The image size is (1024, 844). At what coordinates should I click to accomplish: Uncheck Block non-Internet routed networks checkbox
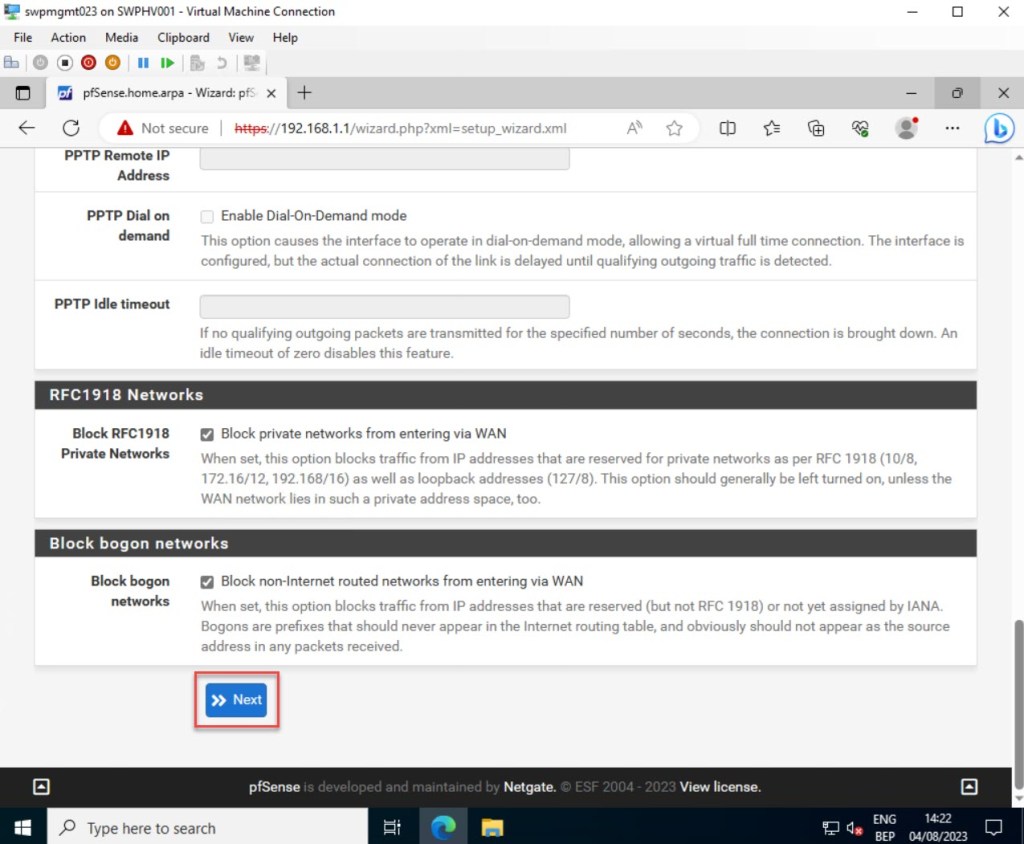click(x=207, y=581)
